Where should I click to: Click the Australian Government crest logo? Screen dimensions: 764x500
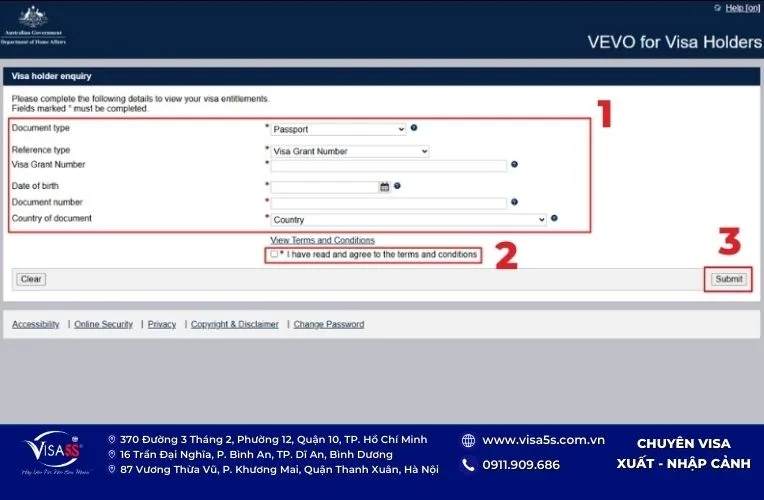click(x=33, y=25)
